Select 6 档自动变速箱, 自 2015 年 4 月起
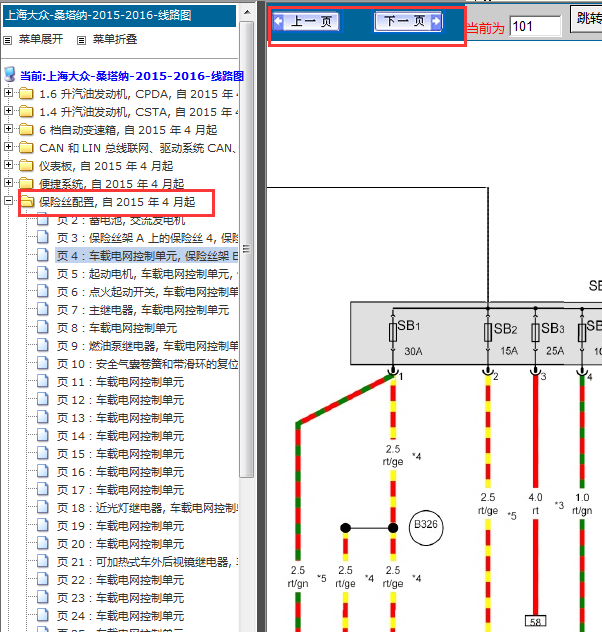602x632 pixels. pyautogui.click(x=128, y=130)
